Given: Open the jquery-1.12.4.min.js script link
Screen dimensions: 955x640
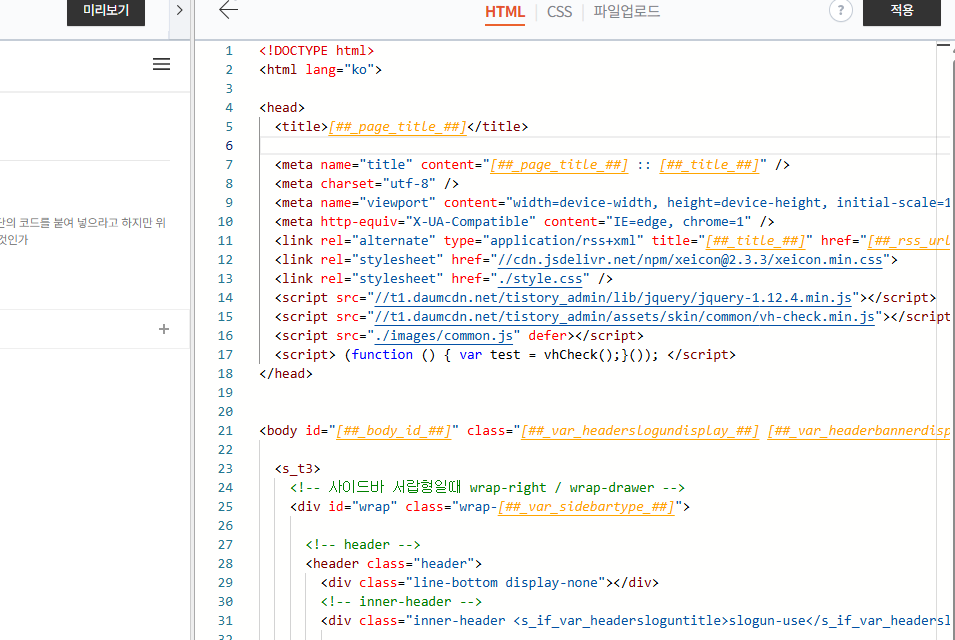Looking at the screenshot, I should 613,298.
